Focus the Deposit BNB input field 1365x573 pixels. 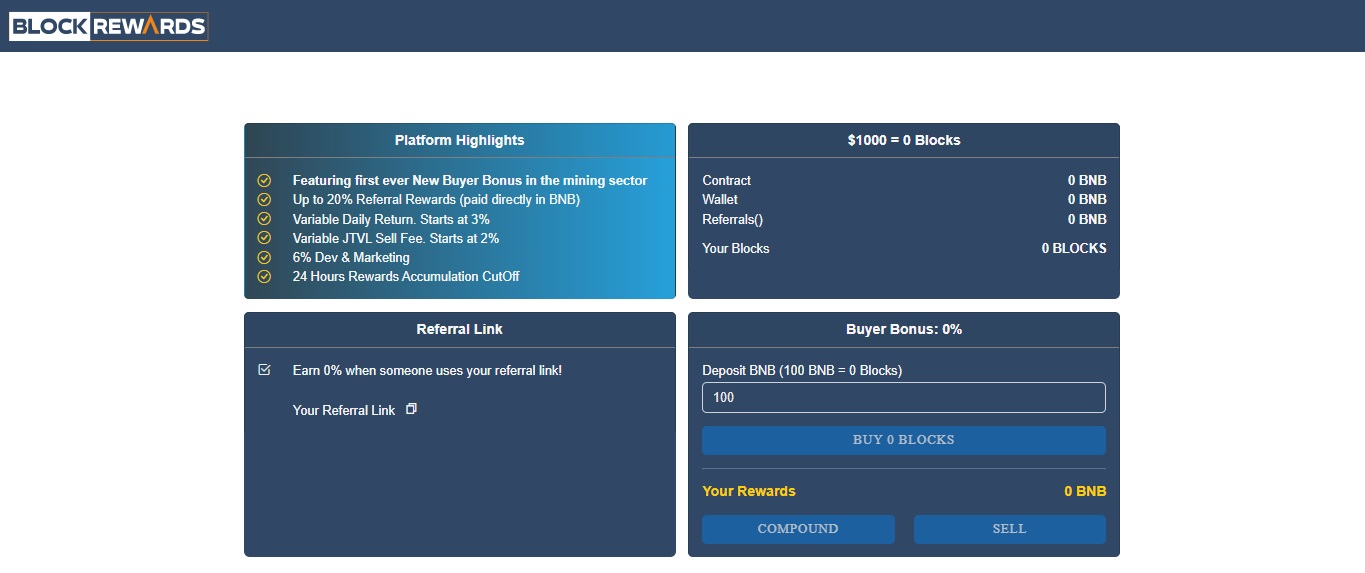click(x=904, y=397)
